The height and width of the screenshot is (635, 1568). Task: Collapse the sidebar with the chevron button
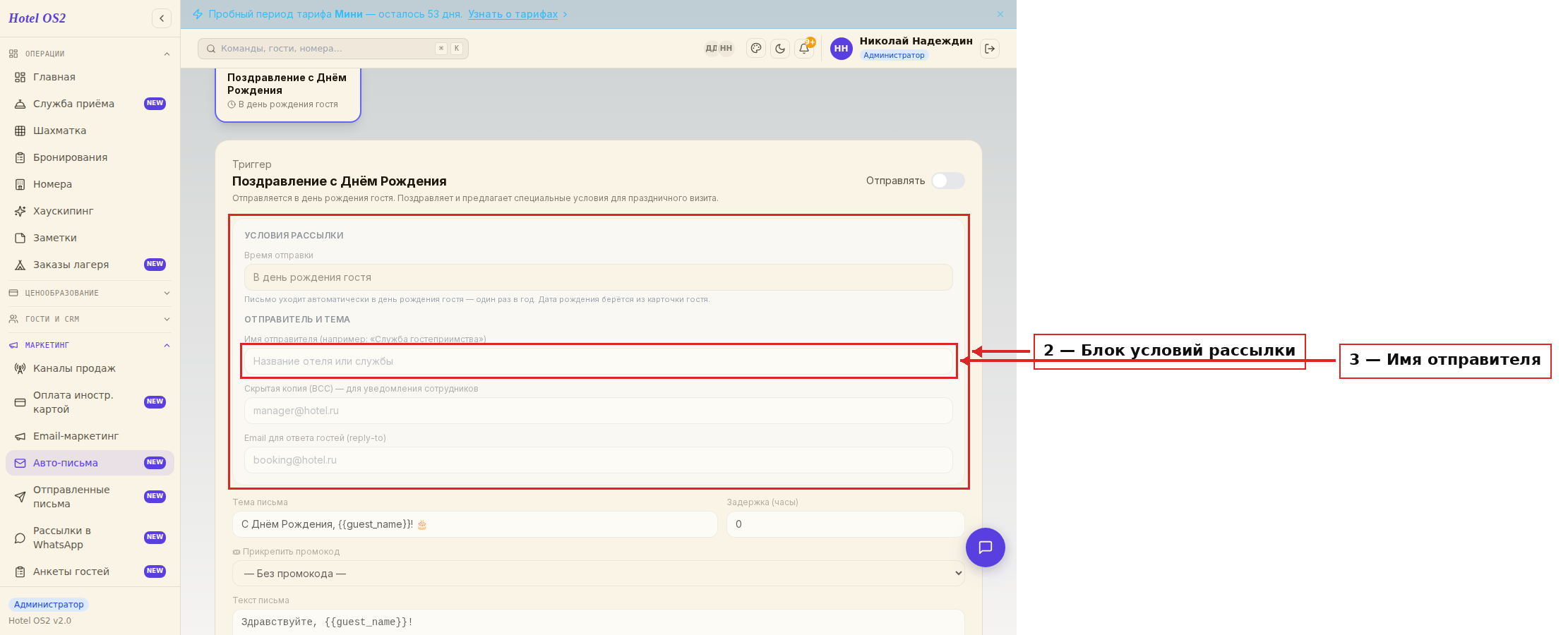[x=162, y=18]
